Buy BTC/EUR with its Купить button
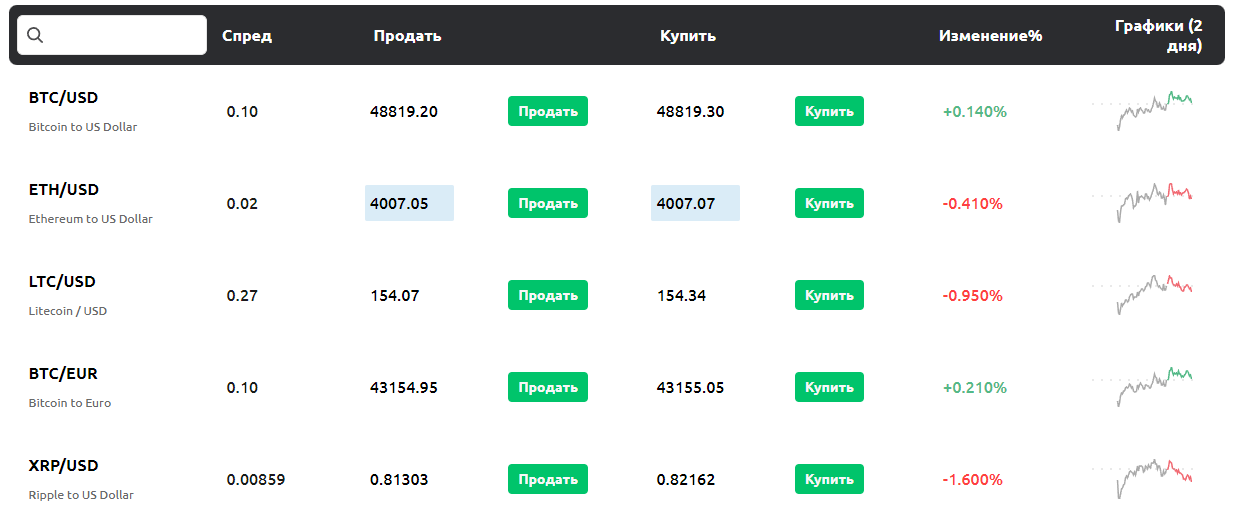Viewport: 1235px width, 517px height. pyautogui.click(x=829, y=387)
